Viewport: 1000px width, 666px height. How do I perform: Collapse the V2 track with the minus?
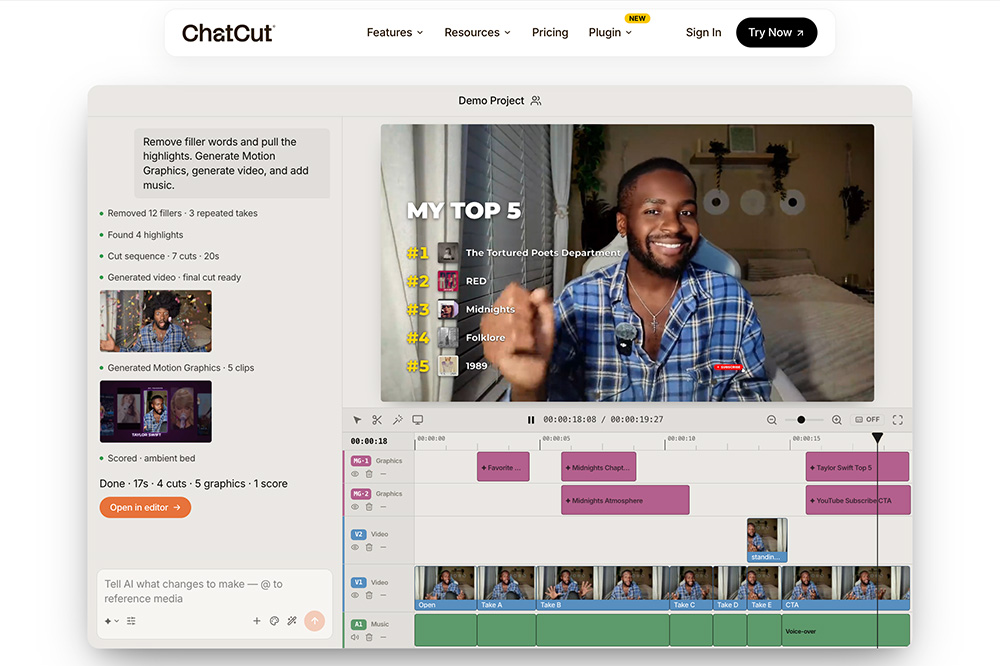tap(383, 547)
